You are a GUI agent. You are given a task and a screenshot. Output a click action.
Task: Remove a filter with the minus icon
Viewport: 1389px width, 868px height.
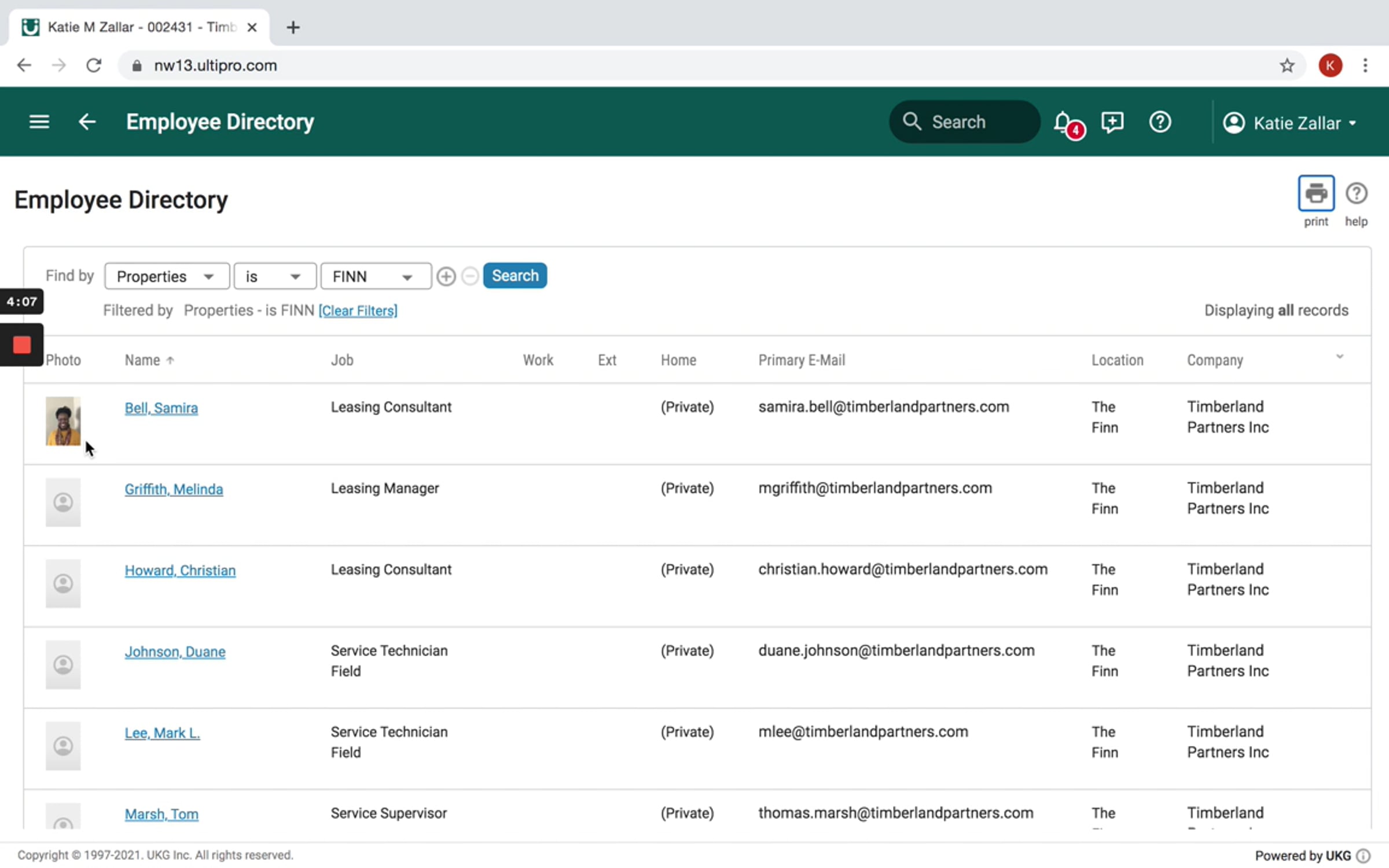tap(470, 277)
